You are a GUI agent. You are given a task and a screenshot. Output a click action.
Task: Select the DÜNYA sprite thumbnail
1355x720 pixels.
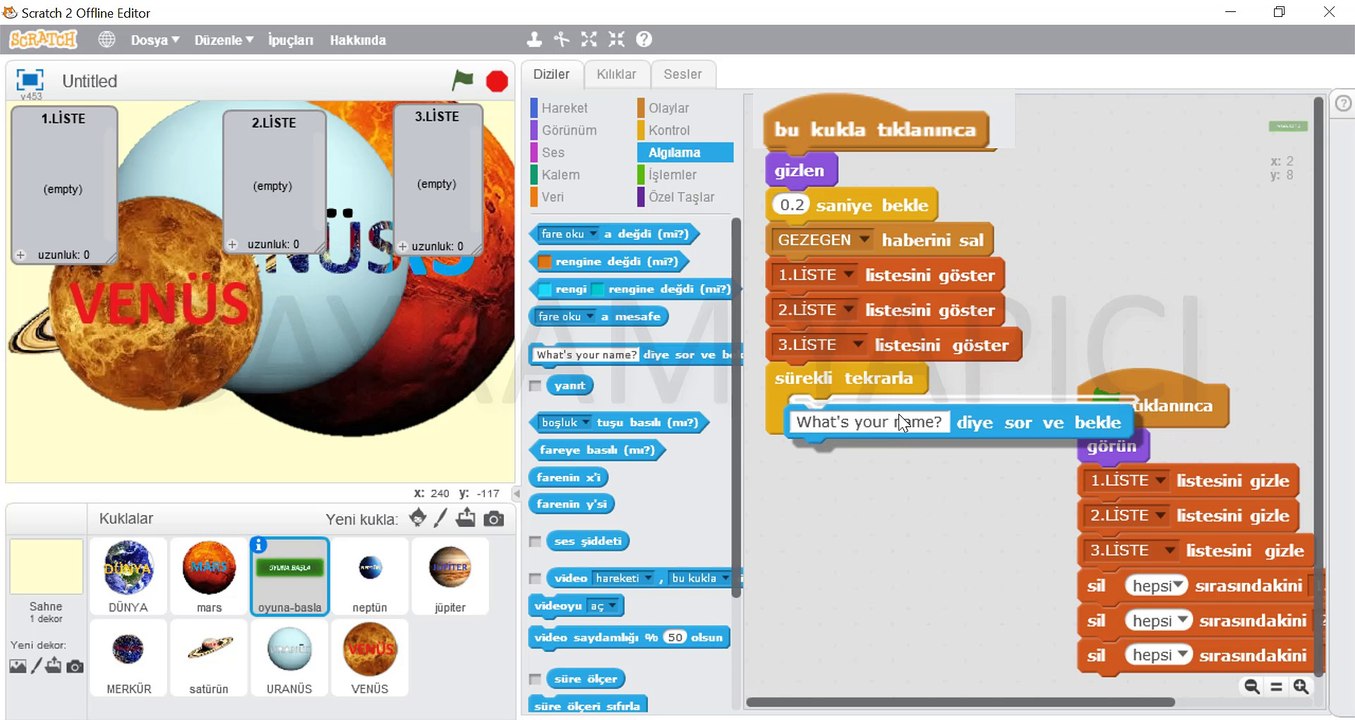[x=128, y=576]
